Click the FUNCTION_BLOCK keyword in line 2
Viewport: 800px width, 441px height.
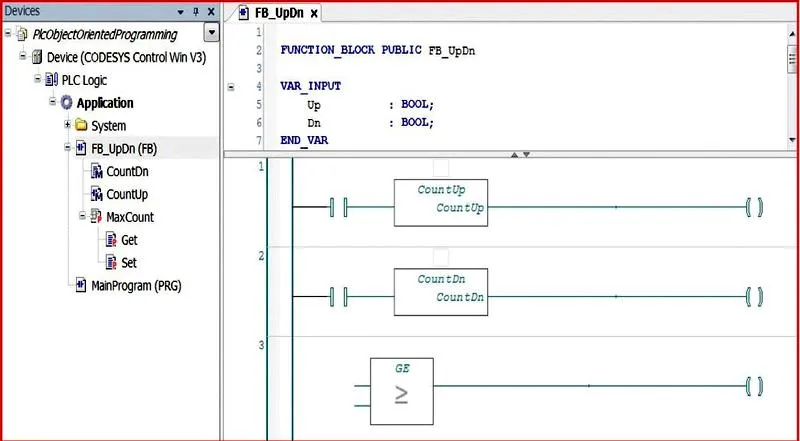(x=328, y=51)
